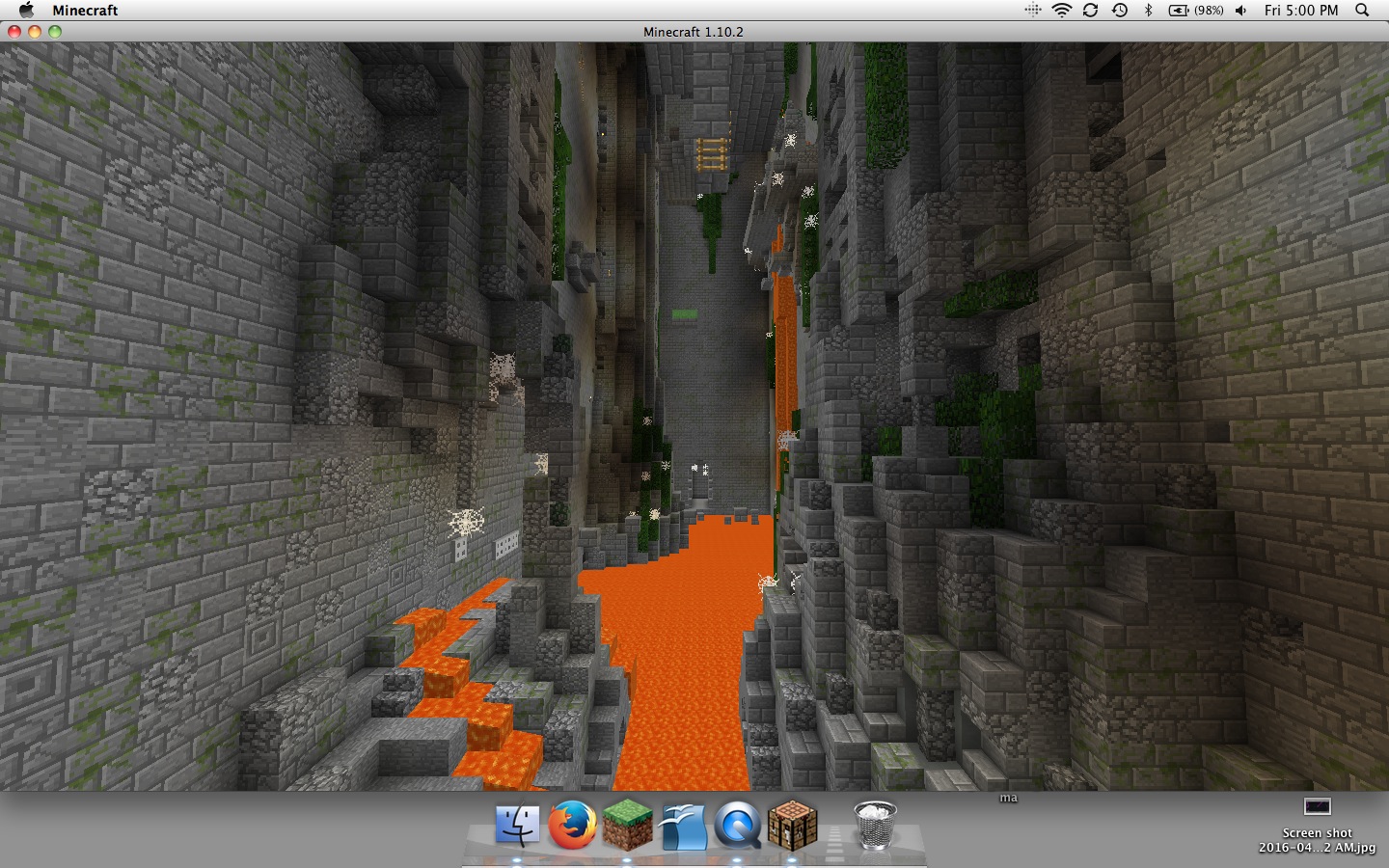This screenshot has width=1389, height=868.
Task: Click the Fri 5:00 PM clock
Action: [x=1301, y=11]
